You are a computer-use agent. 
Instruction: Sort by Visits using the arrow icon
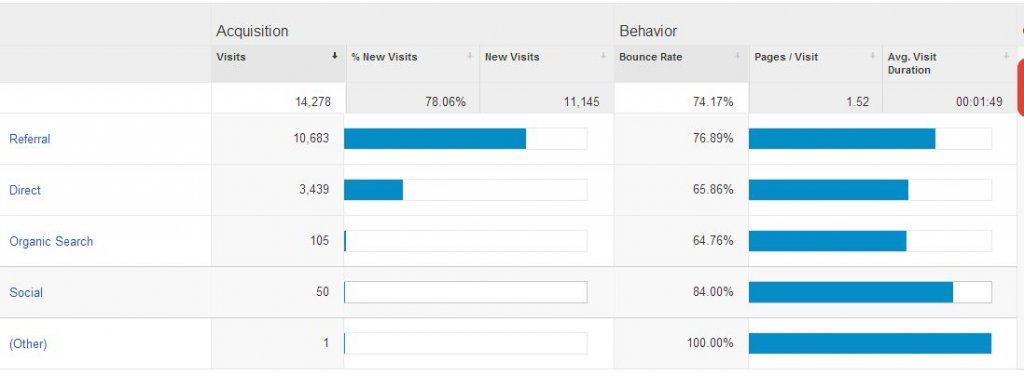click(x=334, y=56)
